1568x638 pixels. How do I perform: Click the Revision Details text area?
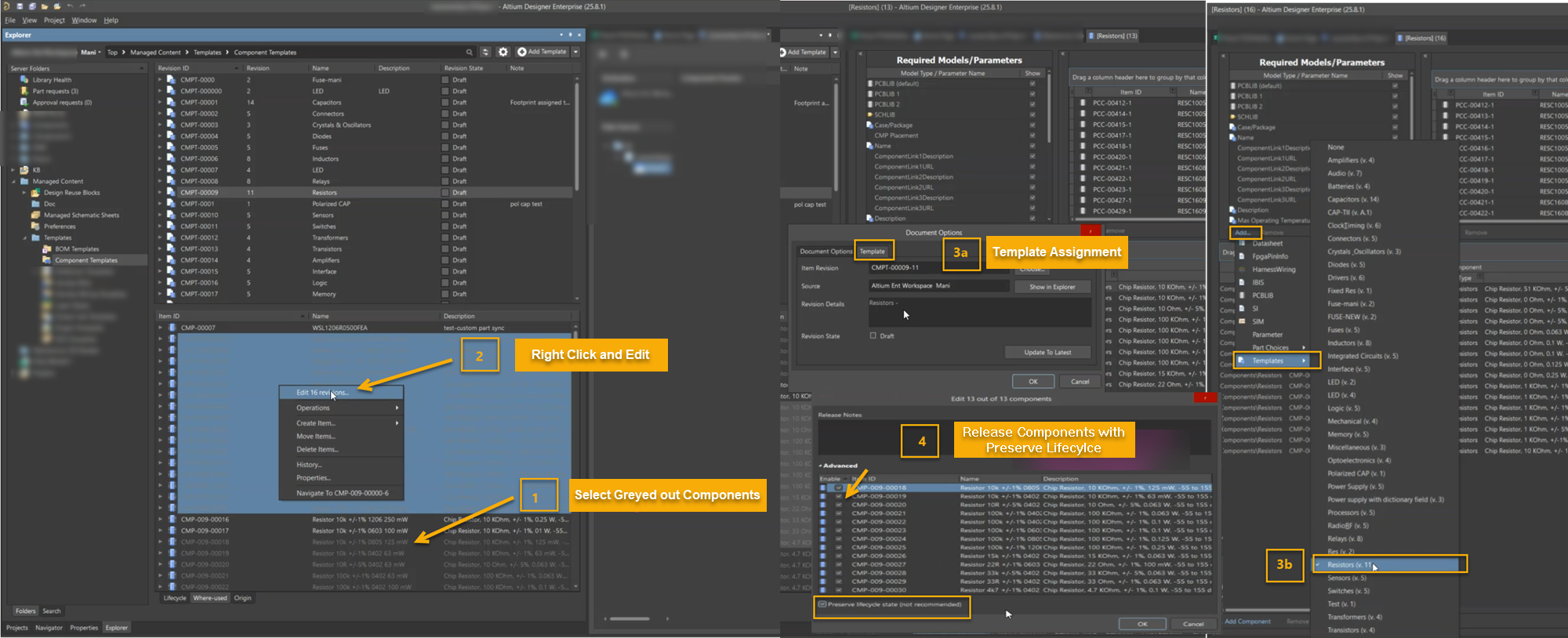pyautogui.click(x=979, y=312)
